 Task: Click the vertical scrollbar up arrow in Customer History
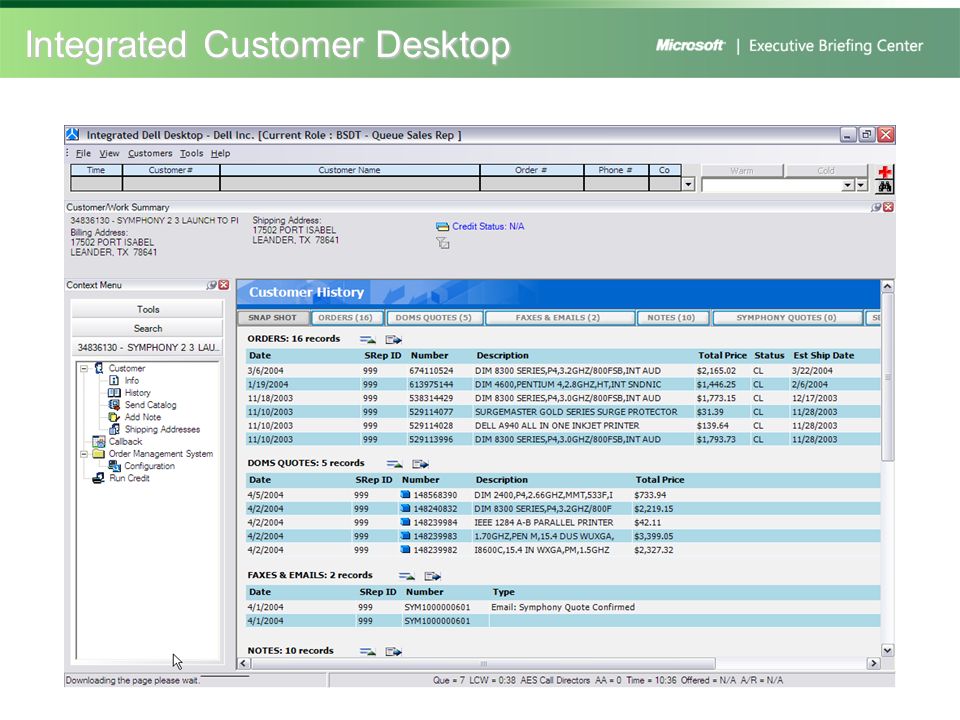[x=887, y=286]
